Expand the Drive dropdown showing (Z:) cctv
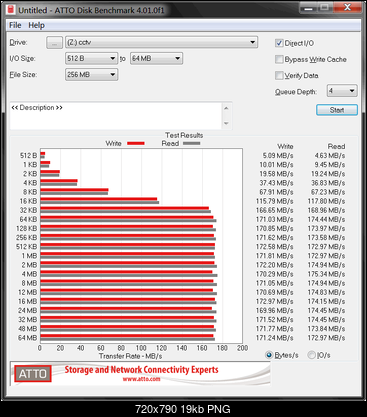The image size is (367, 417). pos(161,42)
